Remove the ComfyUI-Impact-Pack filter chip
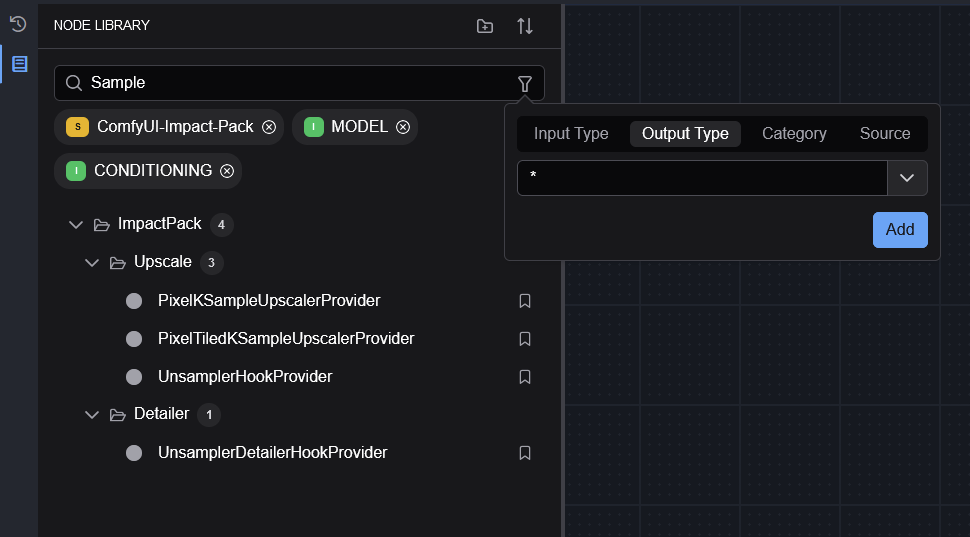Image resolution: width=970 pixels, height=537 pixels. pyautogui.click(x=269, y=127)
